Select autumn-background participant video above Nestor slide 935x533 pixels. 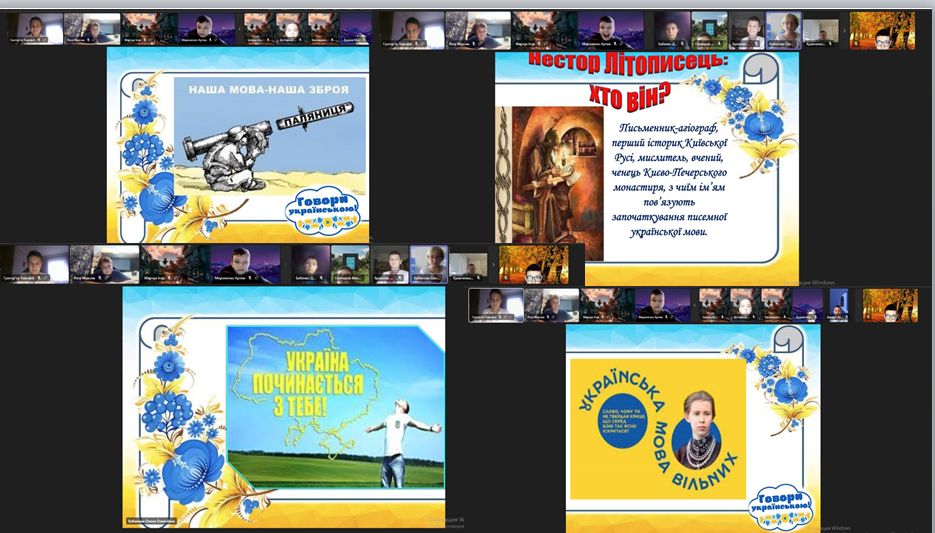pos(883,31)
